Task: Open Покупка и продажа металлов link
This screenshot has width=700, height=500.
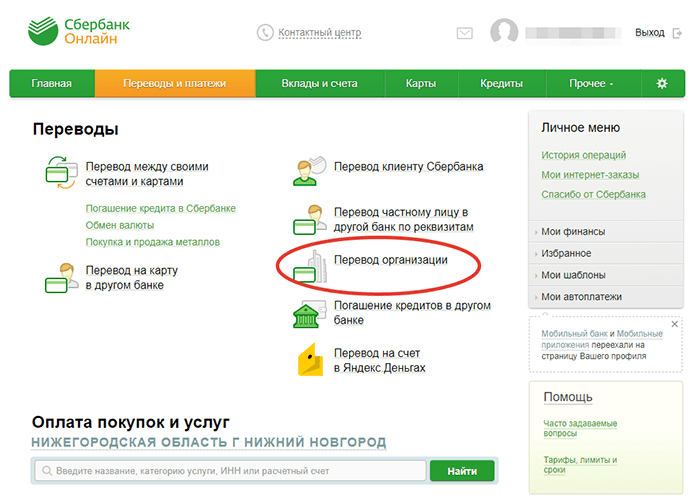Action: [x=153, y=242]
